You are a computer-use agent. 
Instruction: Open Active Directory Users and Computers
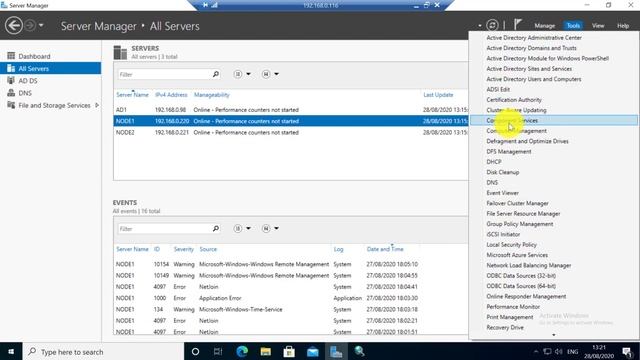click(x=533, y=79)
